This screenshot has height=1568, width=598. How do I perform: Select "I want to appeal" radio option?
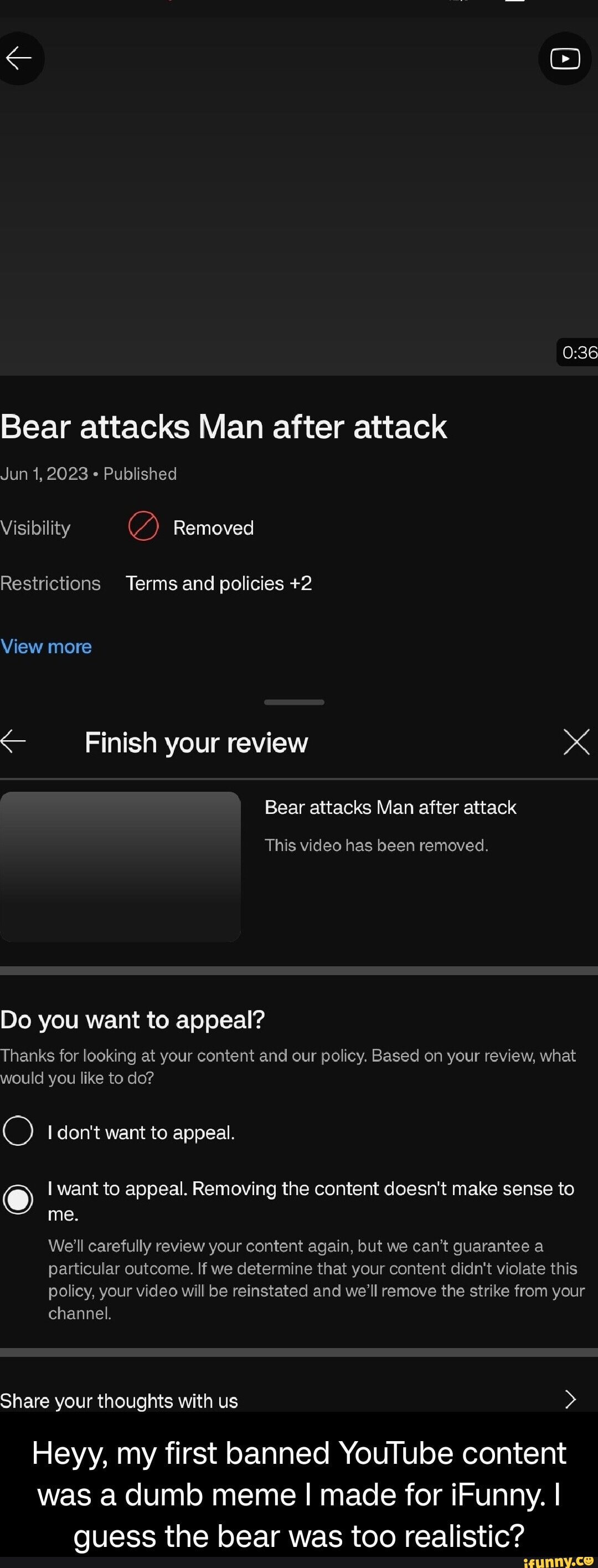coord(18,1199)
